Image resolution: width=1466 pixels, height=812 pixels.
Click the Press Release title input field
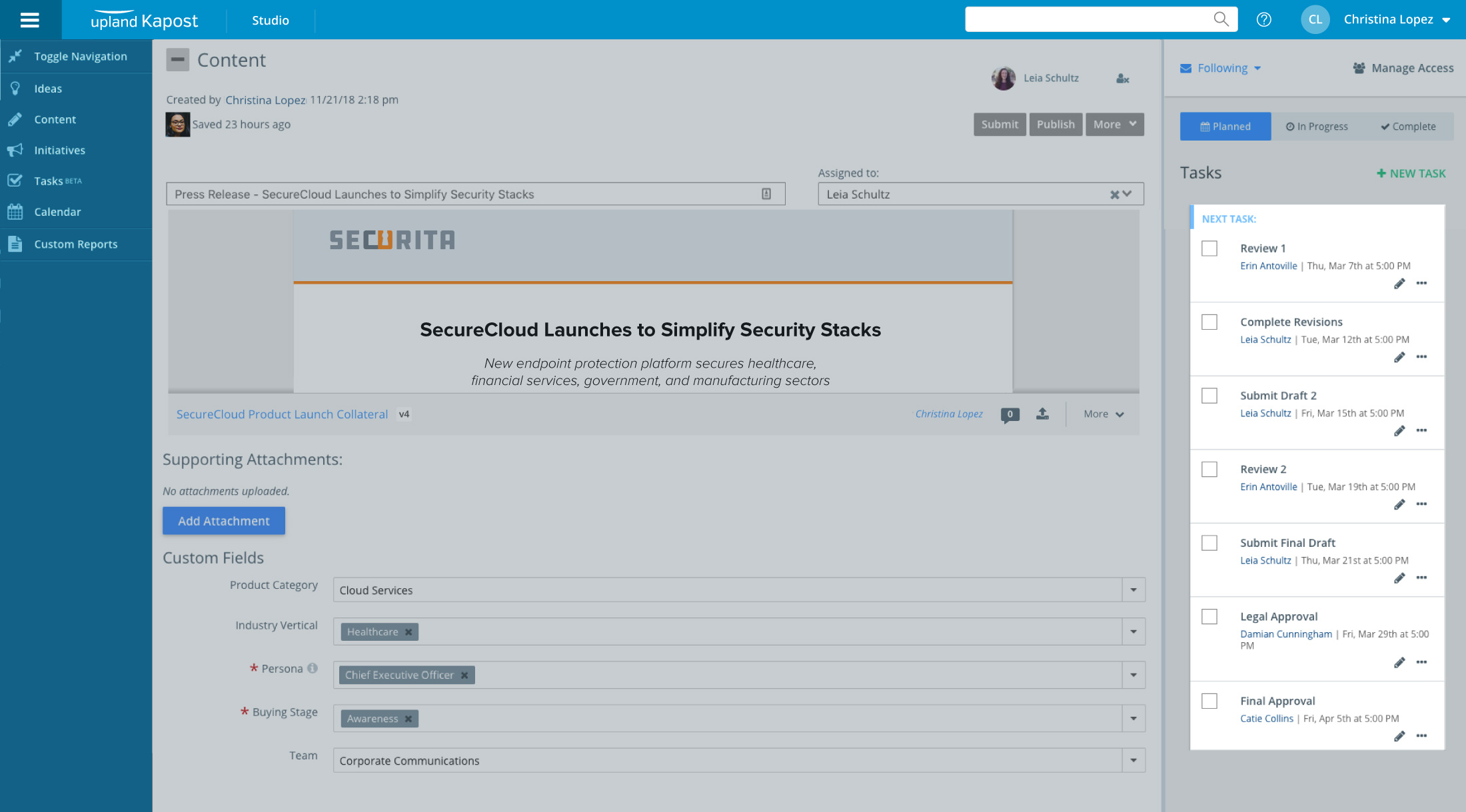(x=476, y=194)
